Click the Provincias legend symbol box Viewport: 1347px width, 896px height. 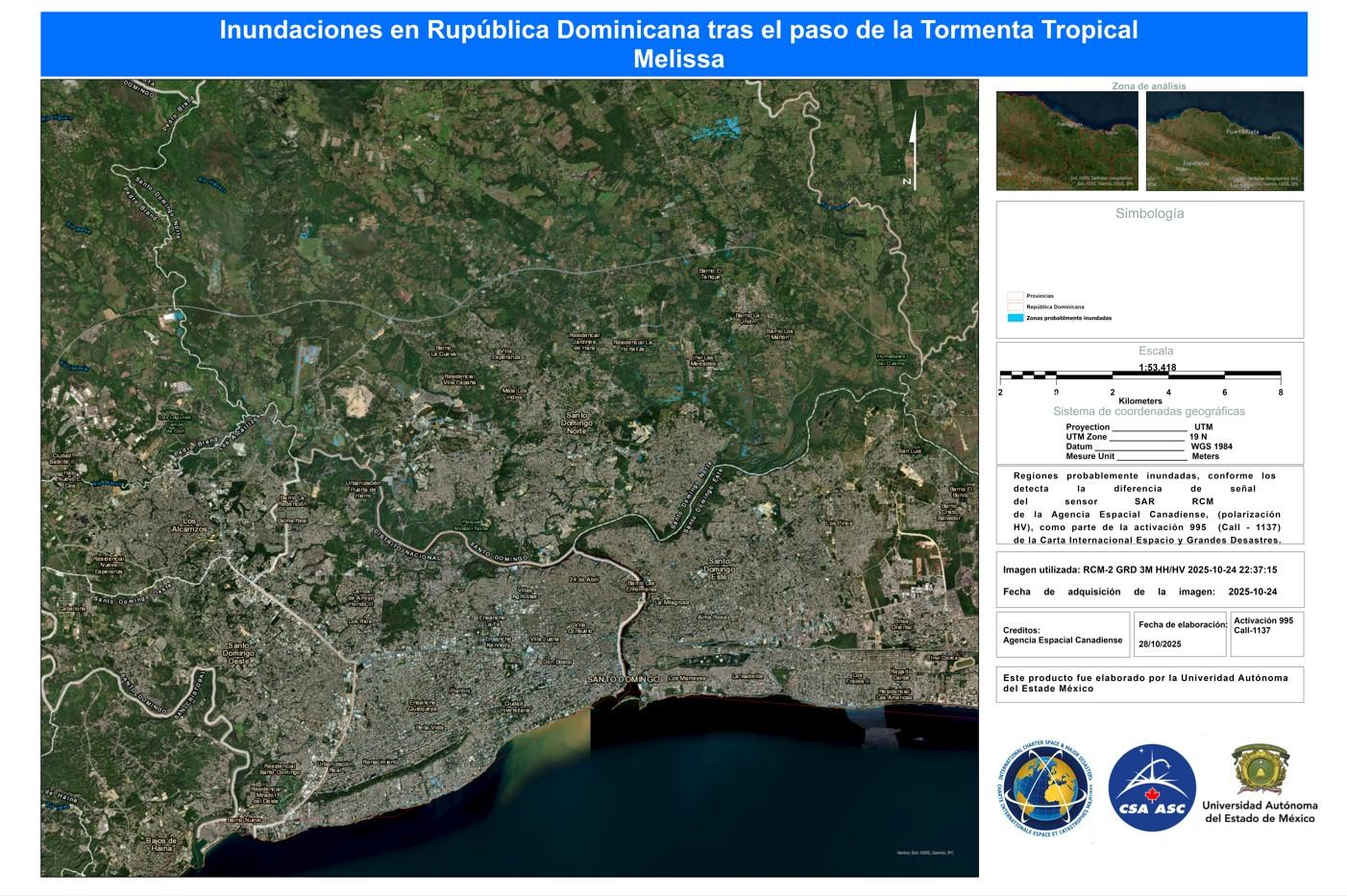point(1015,296)
